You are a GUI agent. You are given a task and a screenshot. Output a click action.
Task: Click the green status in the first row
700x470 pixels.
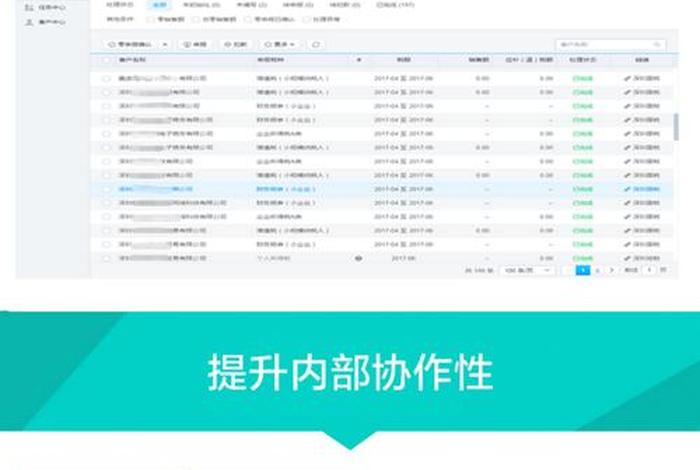coord(583,79)
